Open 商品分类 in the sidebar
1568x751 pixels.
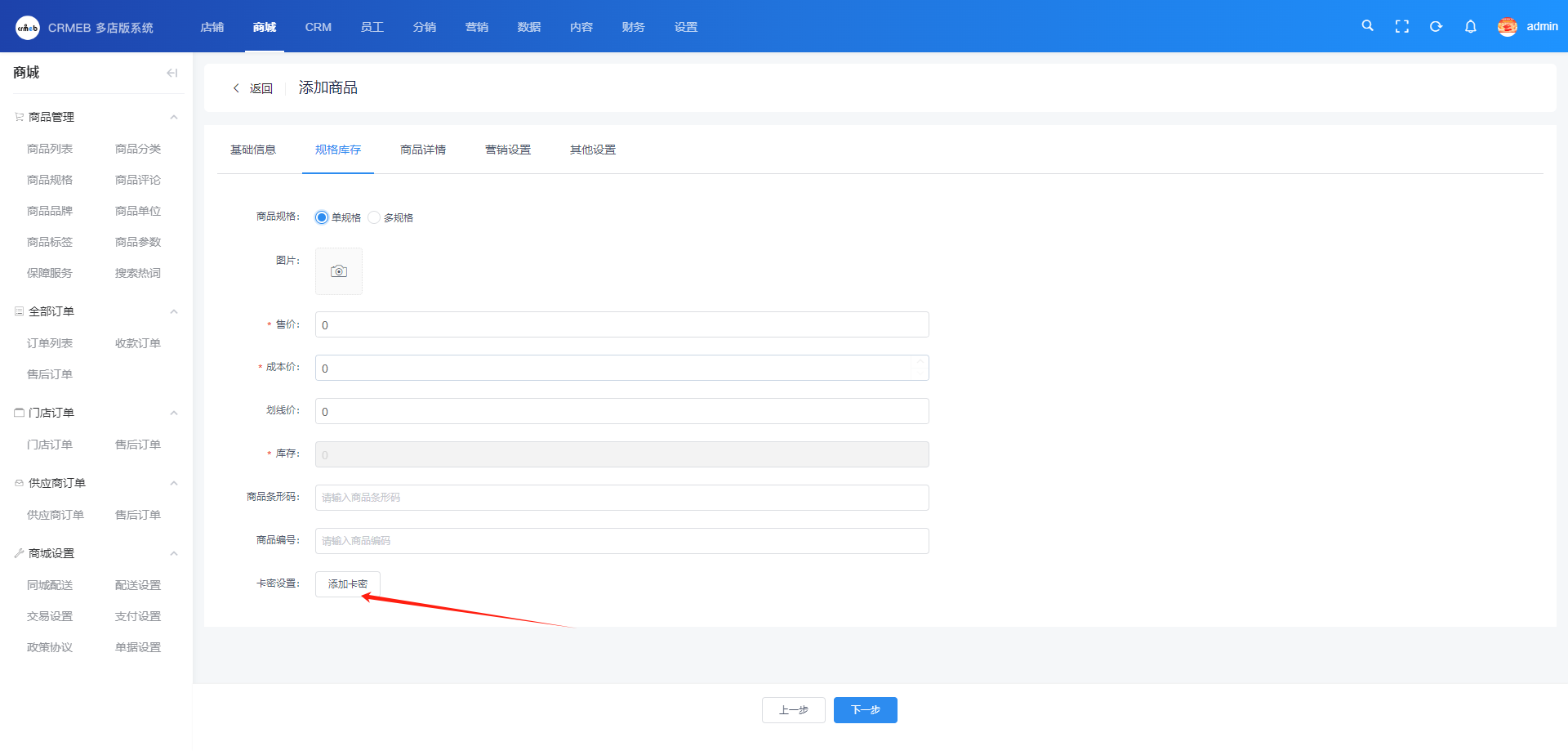click(x=138, y=149)
